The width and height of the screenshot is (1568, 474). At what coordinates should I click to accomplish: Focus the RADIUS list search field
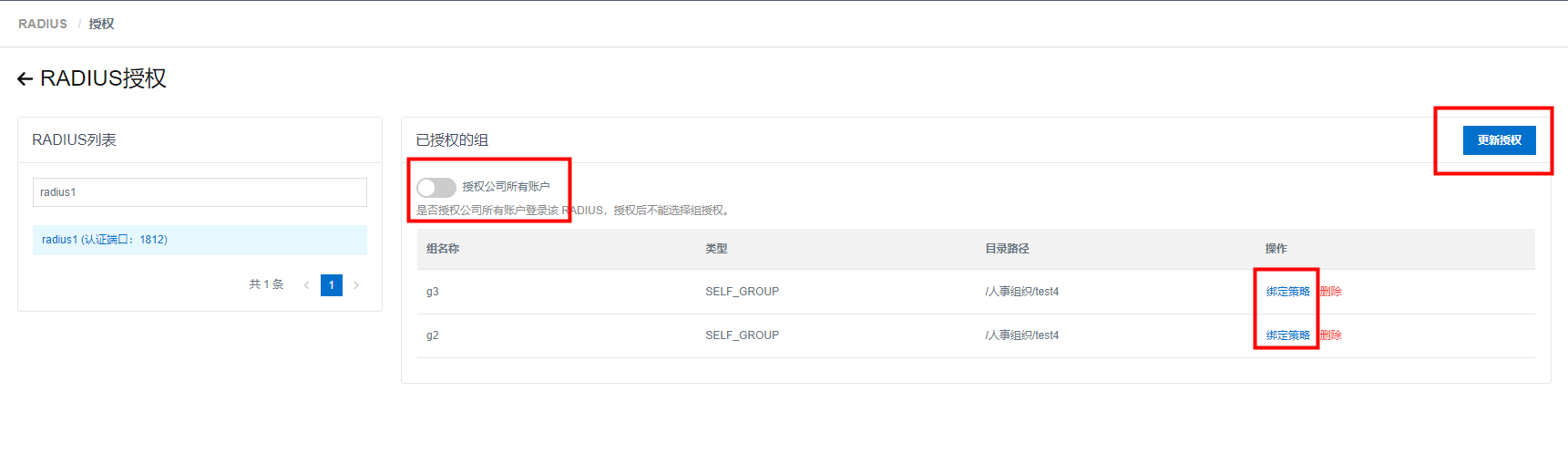(200, 192)
